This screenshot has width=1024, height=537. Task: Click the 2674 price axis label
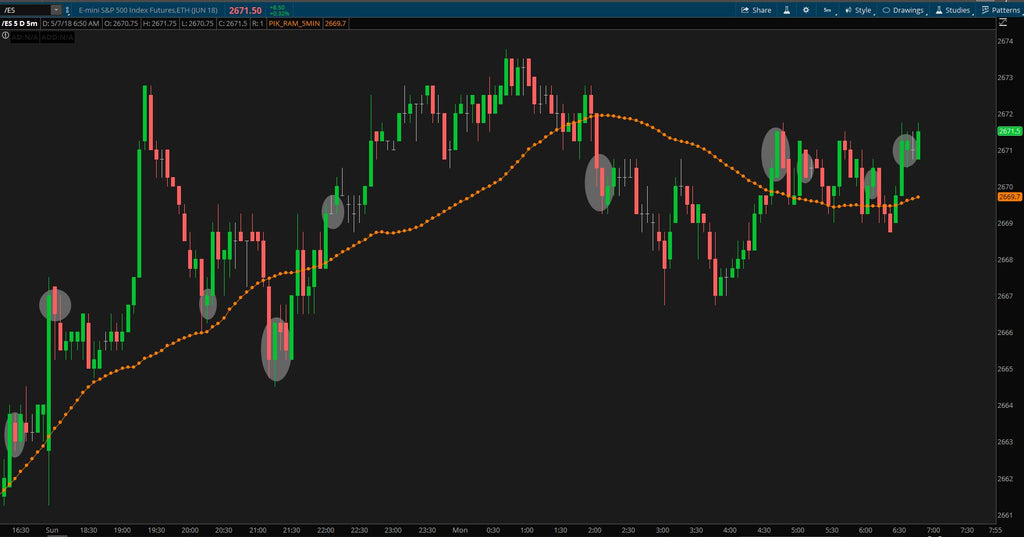coord(1005,41)
